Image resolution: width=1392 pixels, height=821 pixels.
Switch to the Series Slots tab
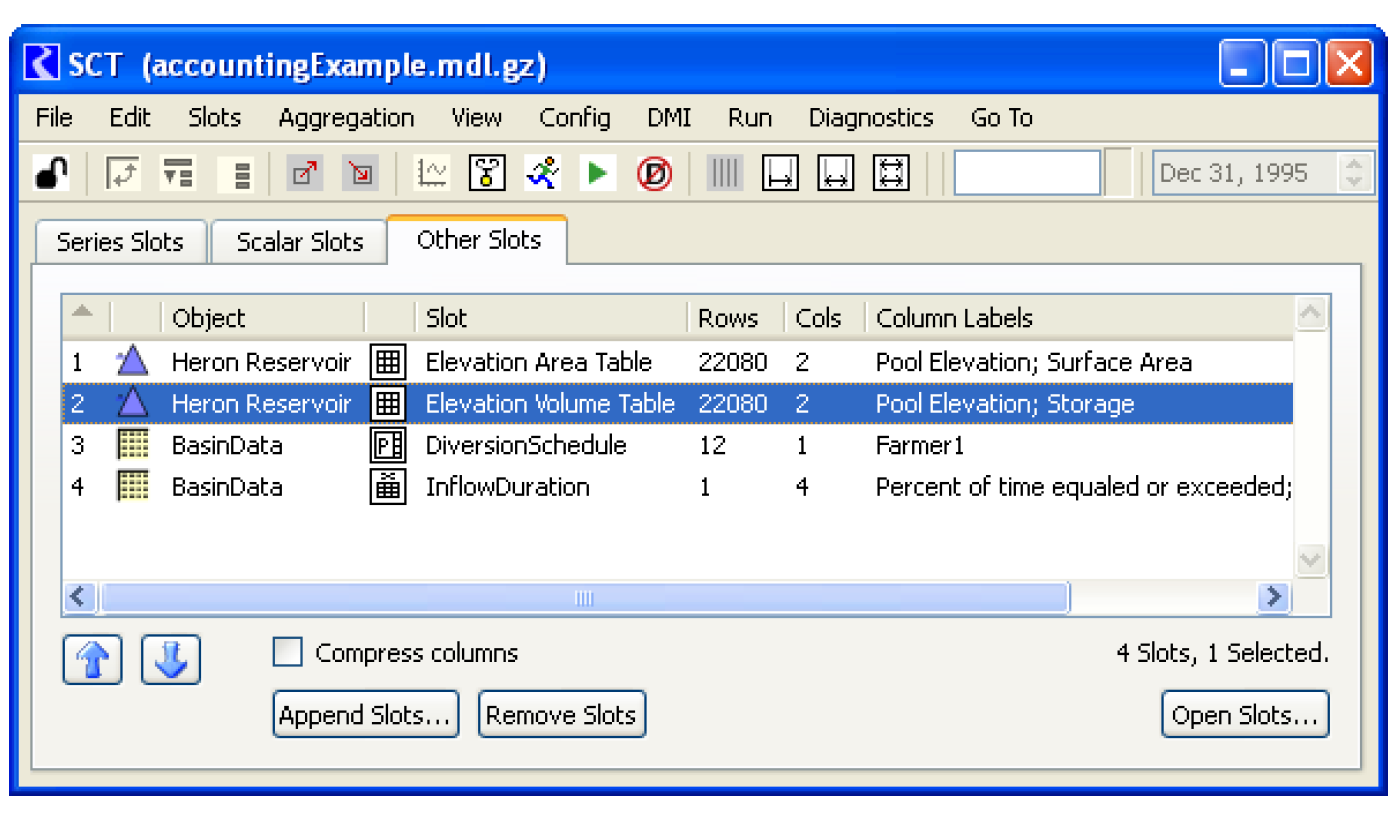tap(120, 242)
